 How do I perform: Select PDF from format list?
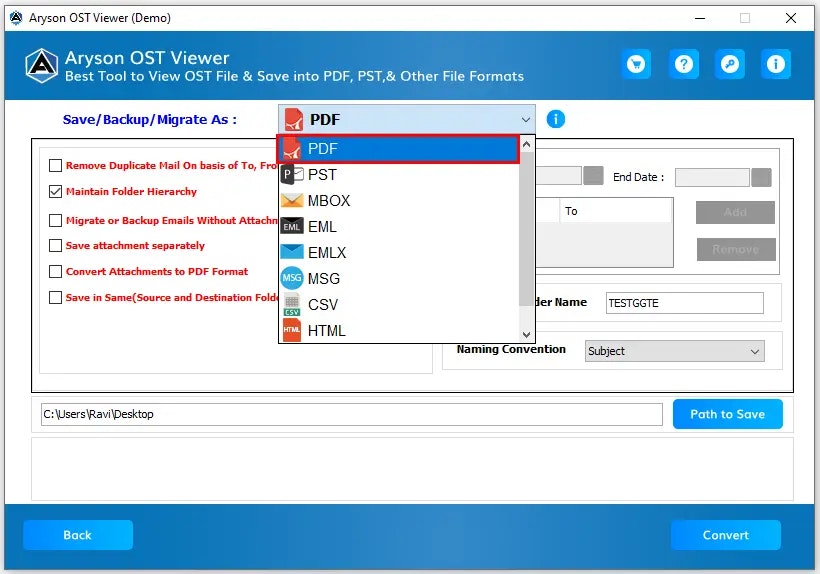click(x=398, y=149)
